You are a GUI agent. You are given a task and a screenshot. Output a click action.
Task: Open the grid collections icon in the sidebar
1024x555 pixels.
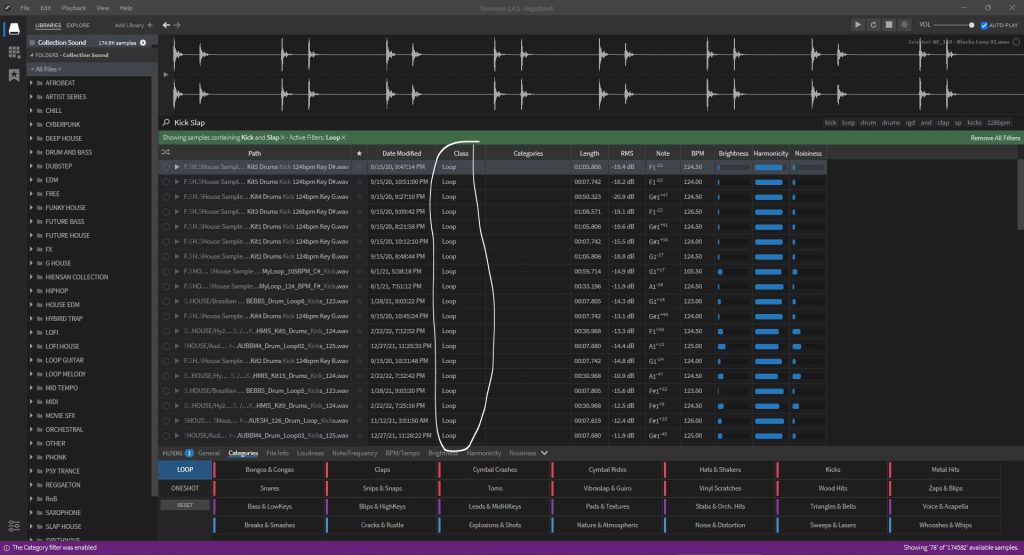click(14, 52)
